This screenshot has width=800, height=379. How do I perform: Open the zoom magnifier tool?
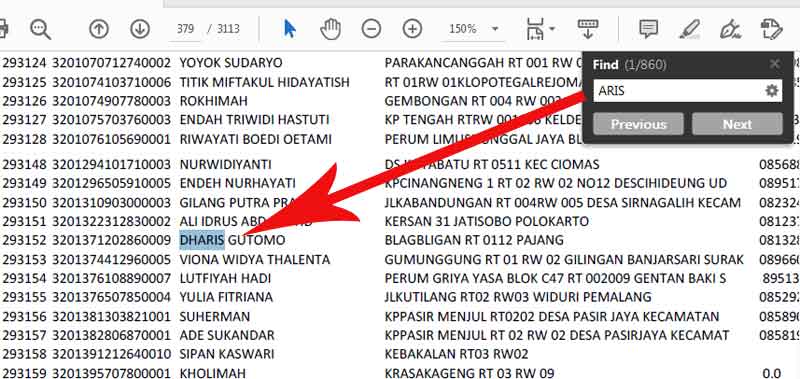point(40,29)
